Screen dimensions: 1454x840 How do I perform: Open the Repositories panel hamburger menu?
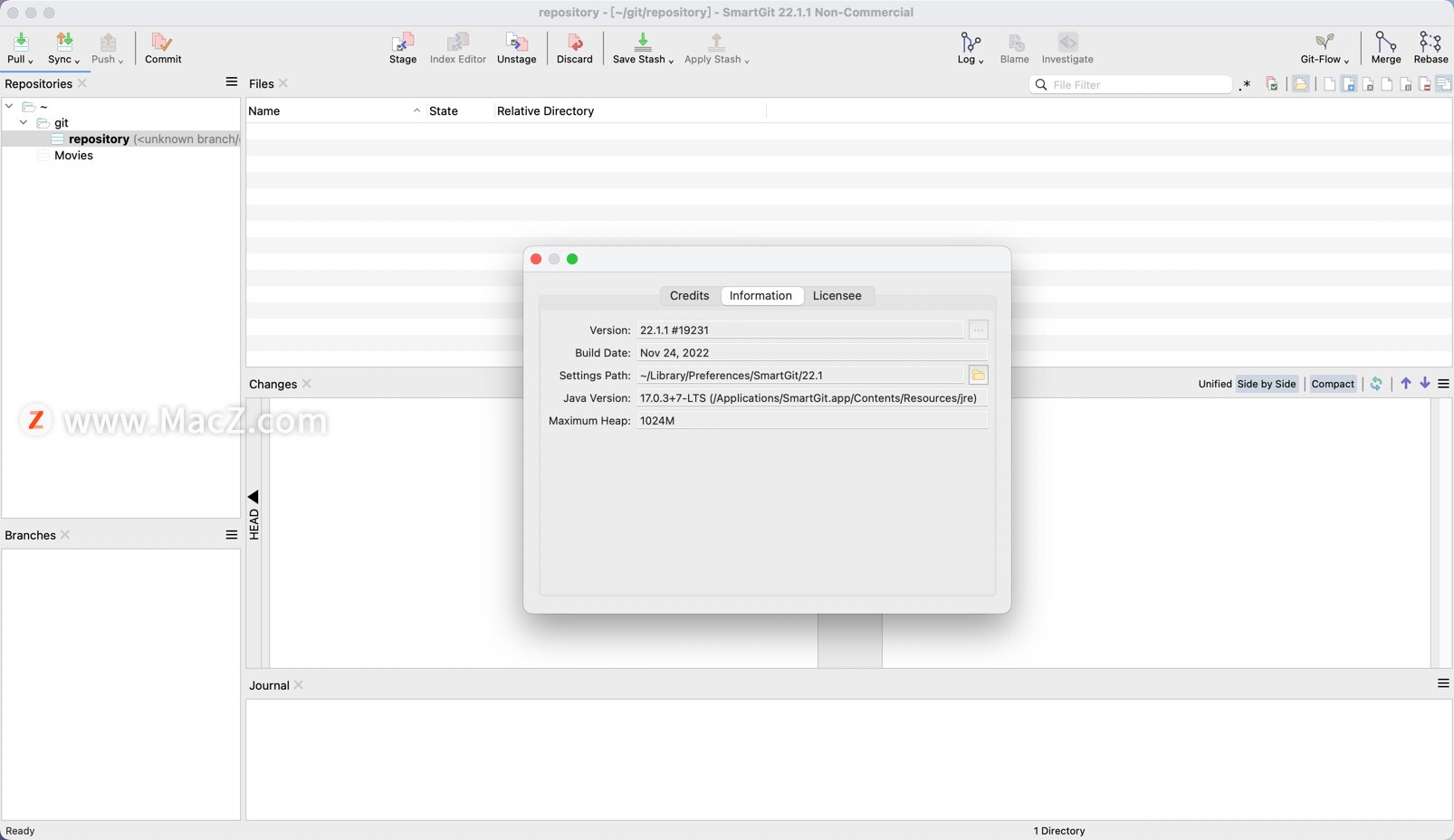coord(231,82)
